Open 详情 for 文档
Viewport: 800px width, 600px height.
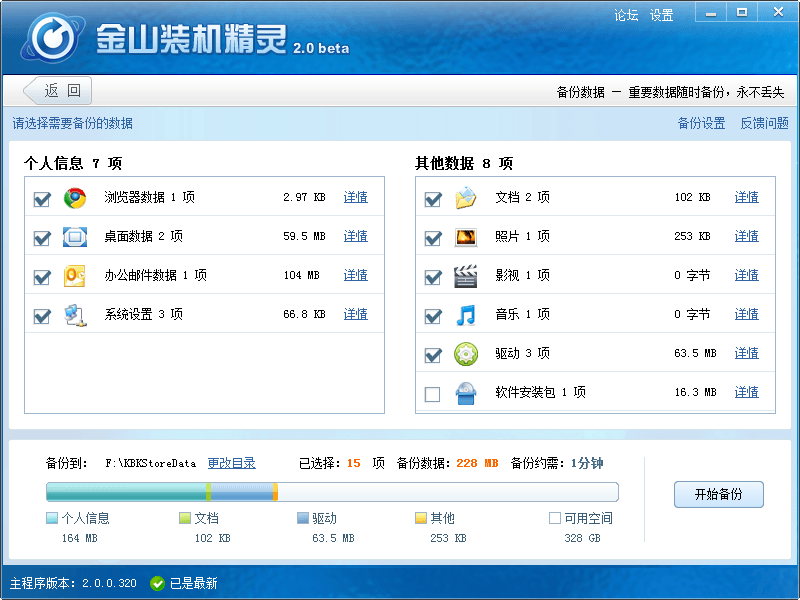pyautogui.click(x=746, y=198)
